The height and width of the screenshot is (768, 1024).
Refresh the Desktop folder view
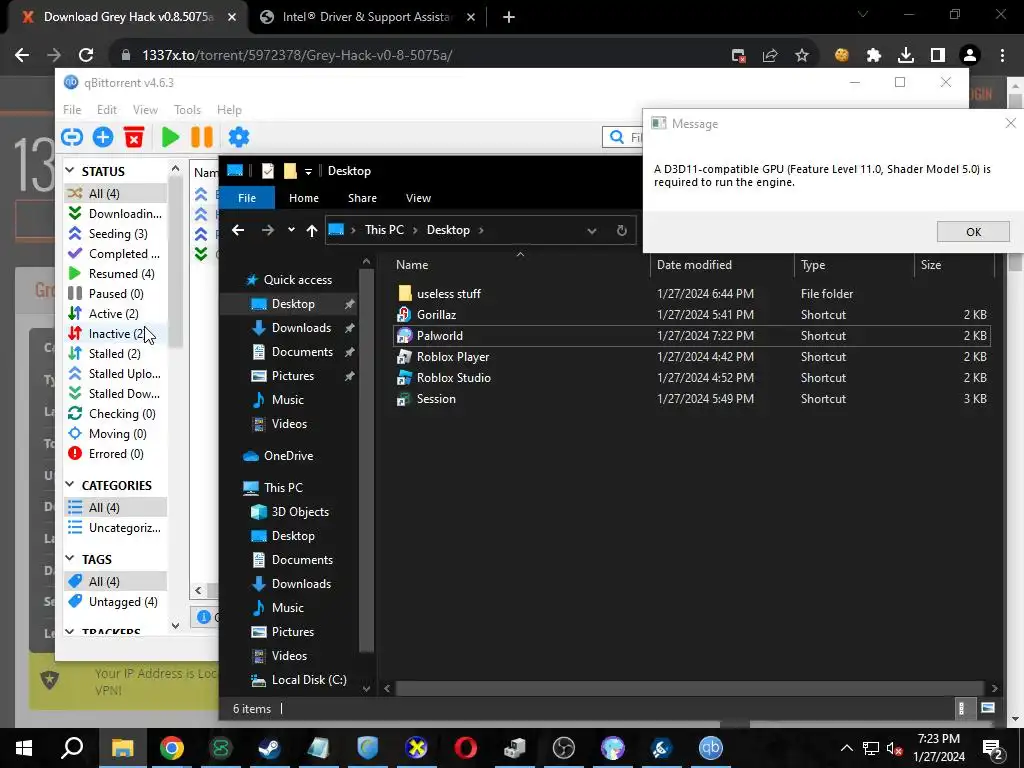click(x=622, y=231)
